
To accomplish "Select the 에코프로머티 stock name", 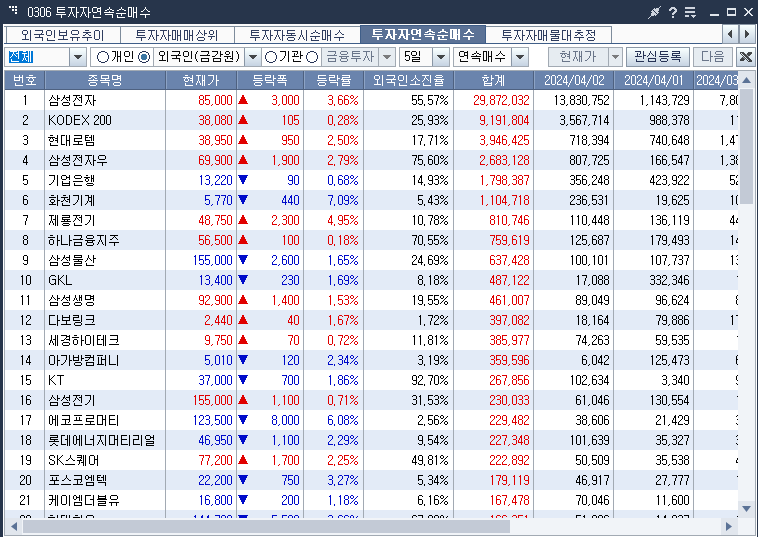I will (84, 421).
